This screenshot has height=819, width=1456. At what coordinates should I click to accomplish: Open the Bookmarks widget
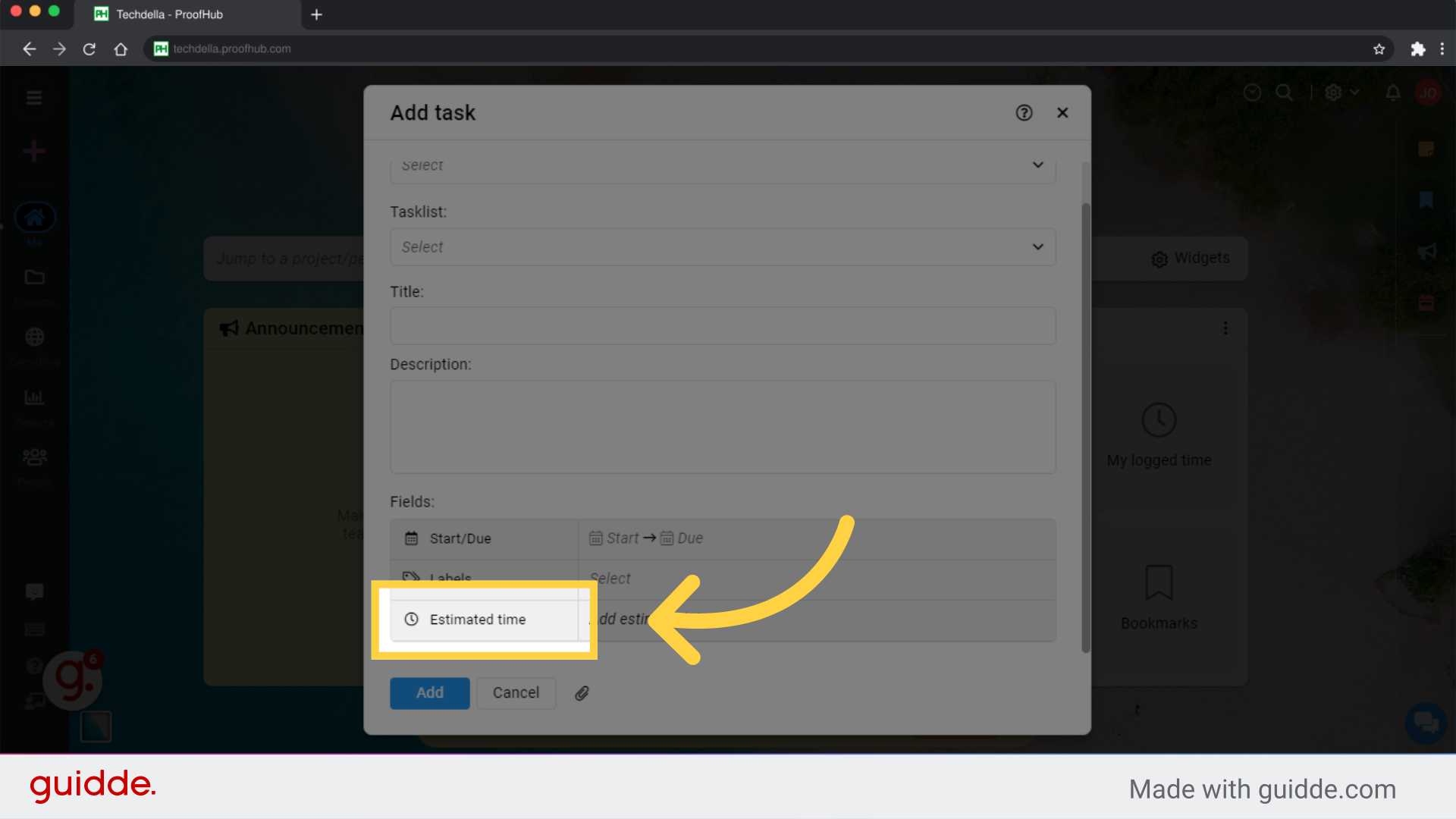1159,598
